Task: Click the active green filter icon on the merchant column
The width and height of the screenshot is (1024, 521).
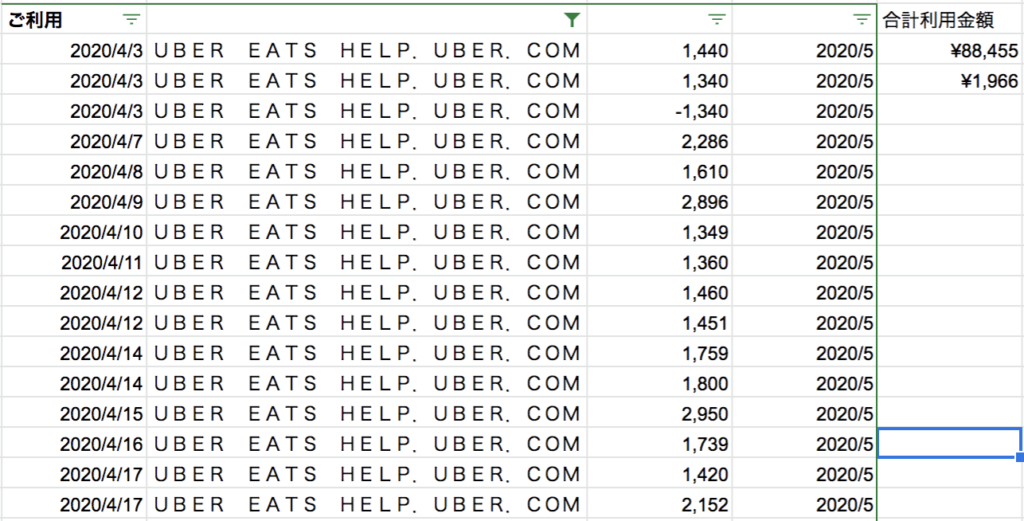Action: coord(571,20)
